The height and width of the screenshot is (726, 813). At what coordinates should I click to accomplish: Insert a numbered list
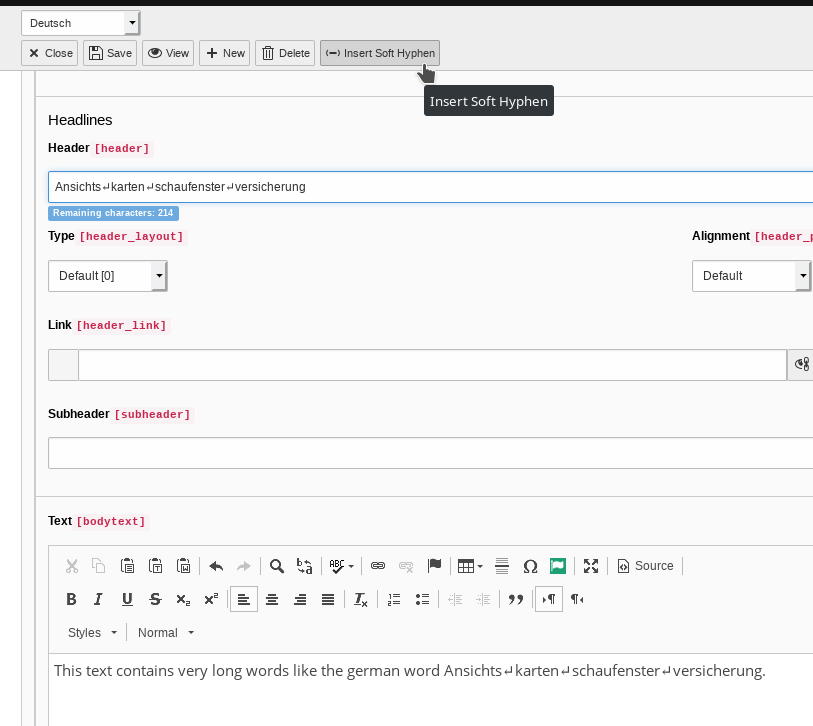click(x=394, y=600)
